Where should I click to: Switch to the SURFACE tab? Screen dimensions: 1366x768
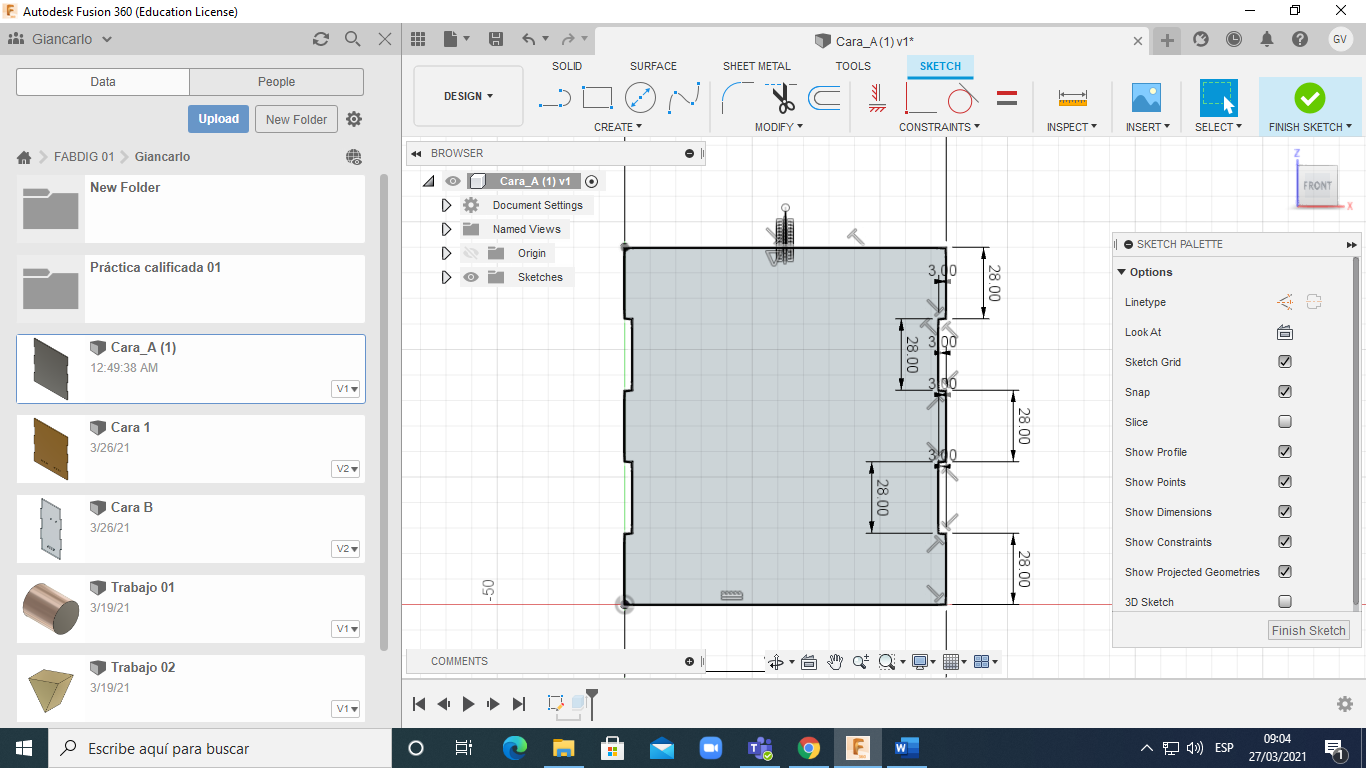(653, 66)
